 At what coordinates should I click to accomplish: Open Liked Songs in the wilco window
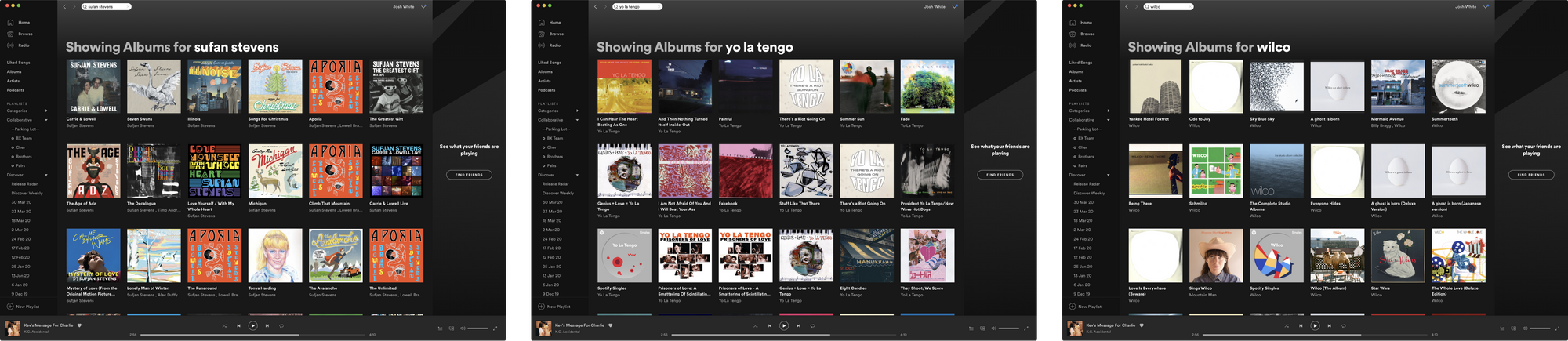point(1080,63)
